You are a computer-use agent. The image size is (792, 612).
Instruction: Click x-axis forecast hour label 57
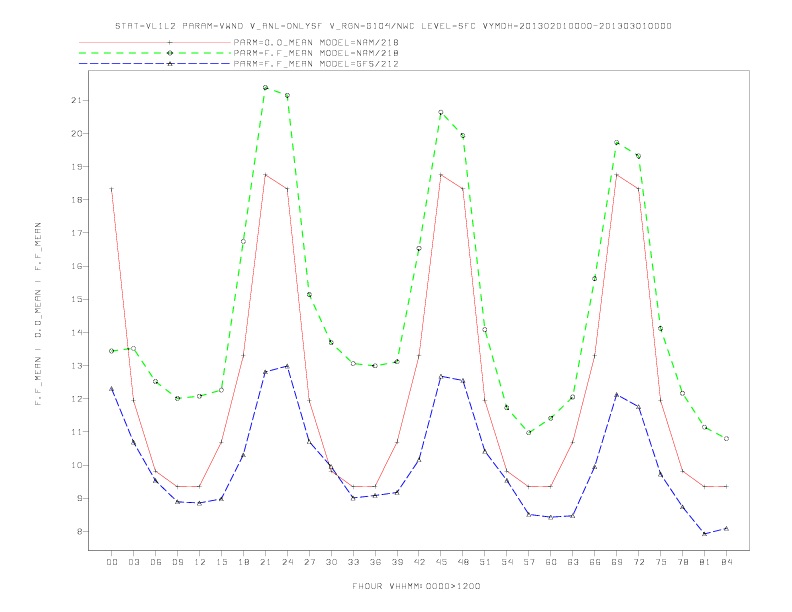[x=529, y=562]
